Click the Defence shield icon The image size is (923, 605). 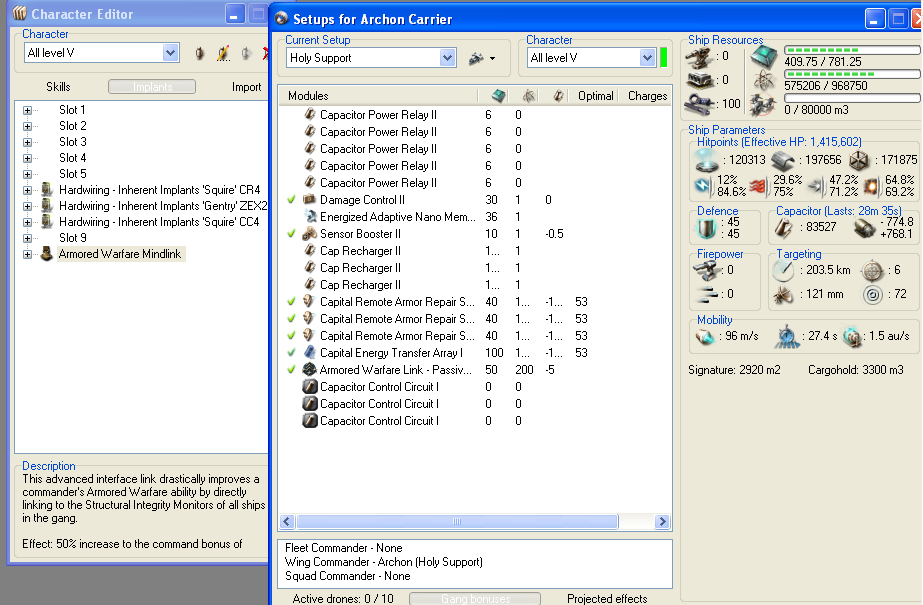click(x=706, y=228)
